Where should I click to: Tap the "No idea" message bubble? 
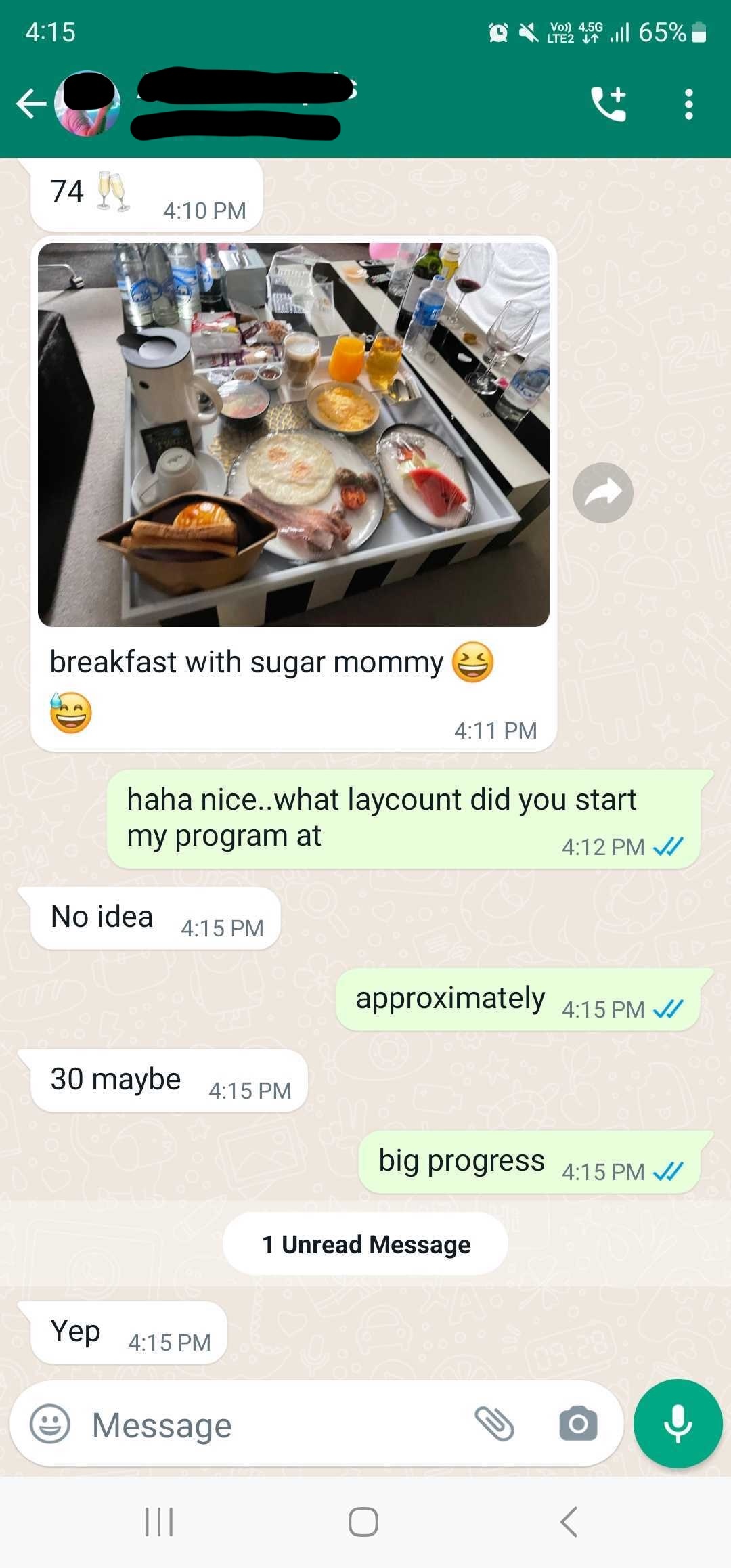click(156, 918)
